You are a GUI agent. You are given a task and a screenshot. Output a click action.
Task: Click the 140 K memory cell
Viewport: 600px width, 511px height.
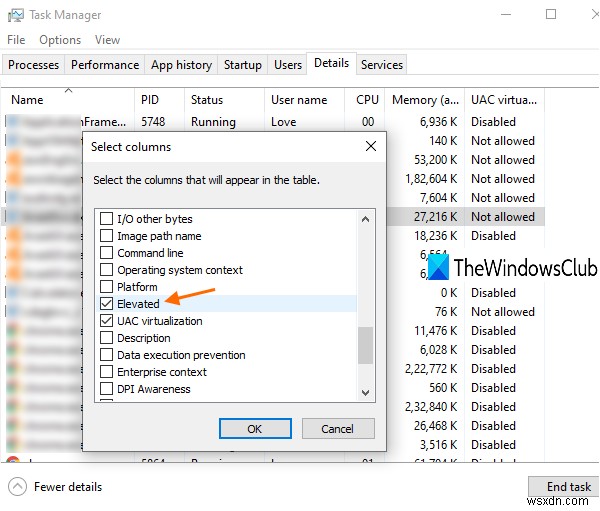click(x=443, y=140)
